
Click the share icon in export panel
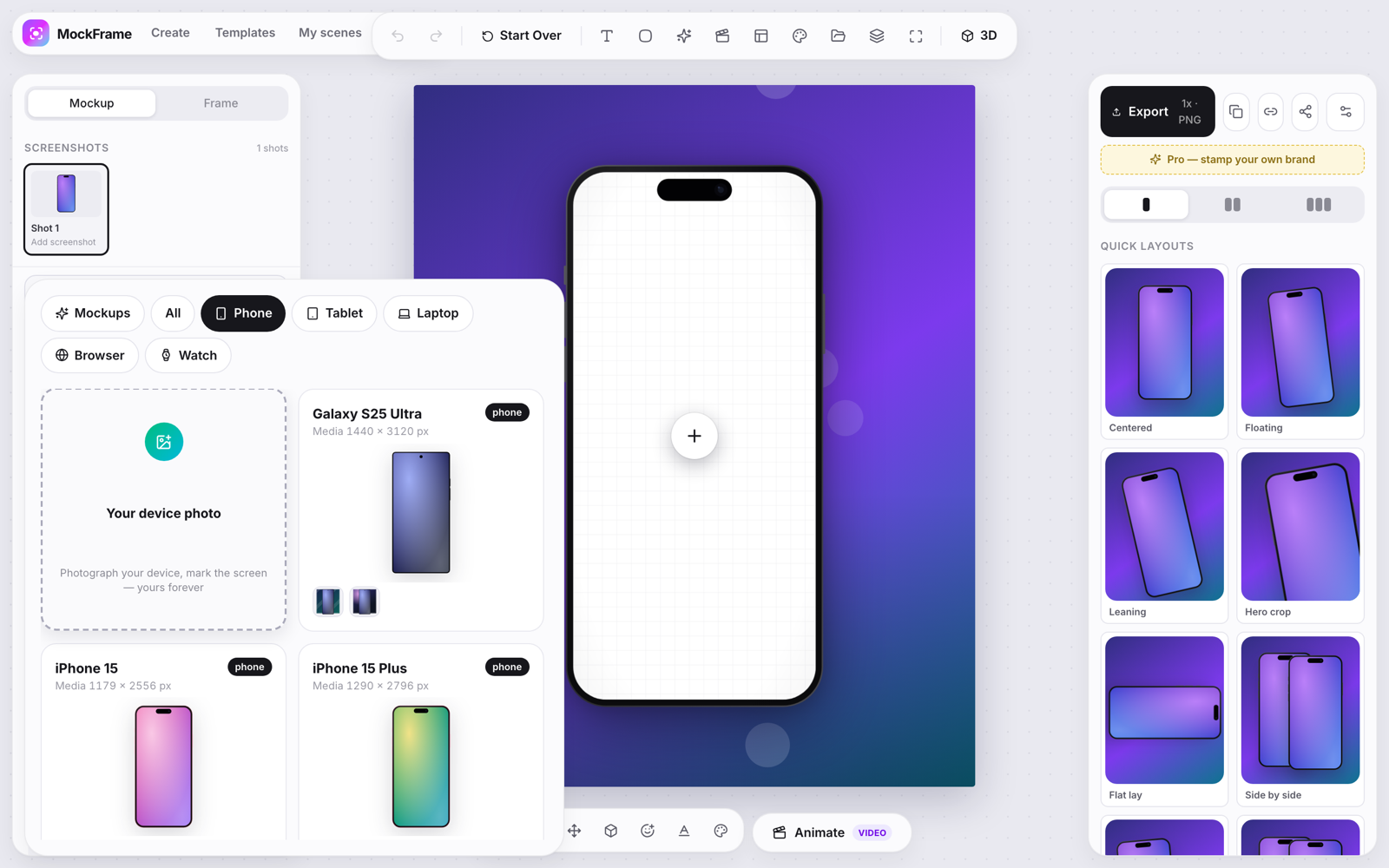click(x=1306, y=111)
